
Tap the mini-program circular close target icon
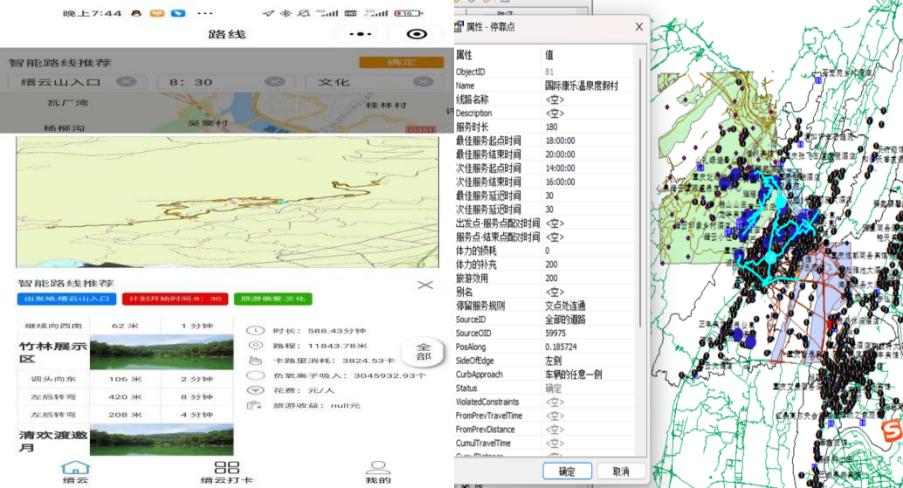coord(417,34)
